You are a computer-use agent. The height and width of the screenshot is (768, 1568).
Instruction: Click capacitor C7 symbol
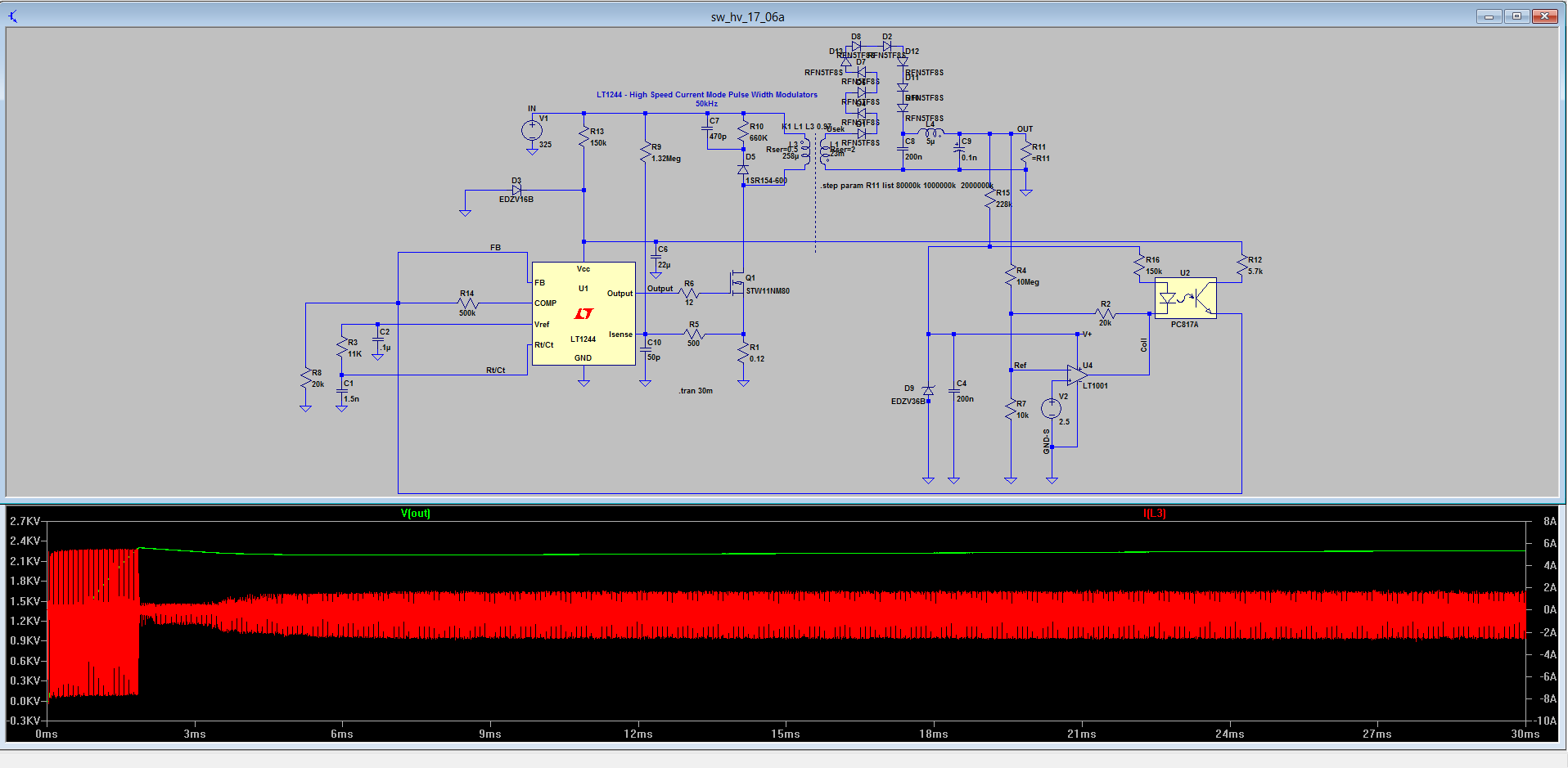click(x=707, y=128)
